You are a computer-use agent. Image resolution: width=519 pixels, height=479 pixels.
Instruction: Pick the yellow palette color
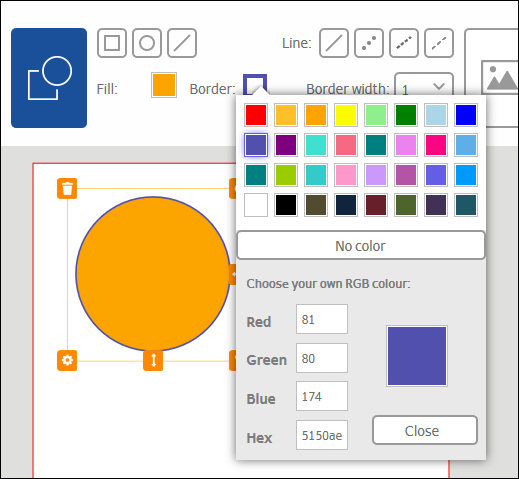tap(346, 115)
